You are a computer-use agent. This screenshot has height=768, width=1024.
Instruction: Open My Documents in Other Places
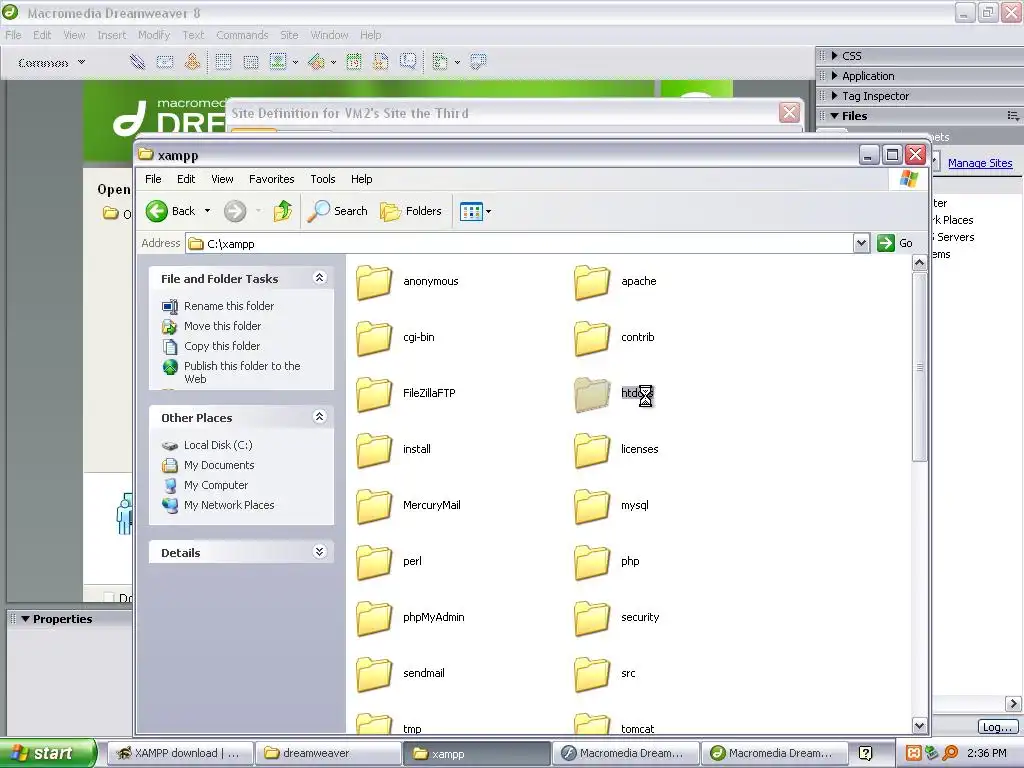(219, 465)
